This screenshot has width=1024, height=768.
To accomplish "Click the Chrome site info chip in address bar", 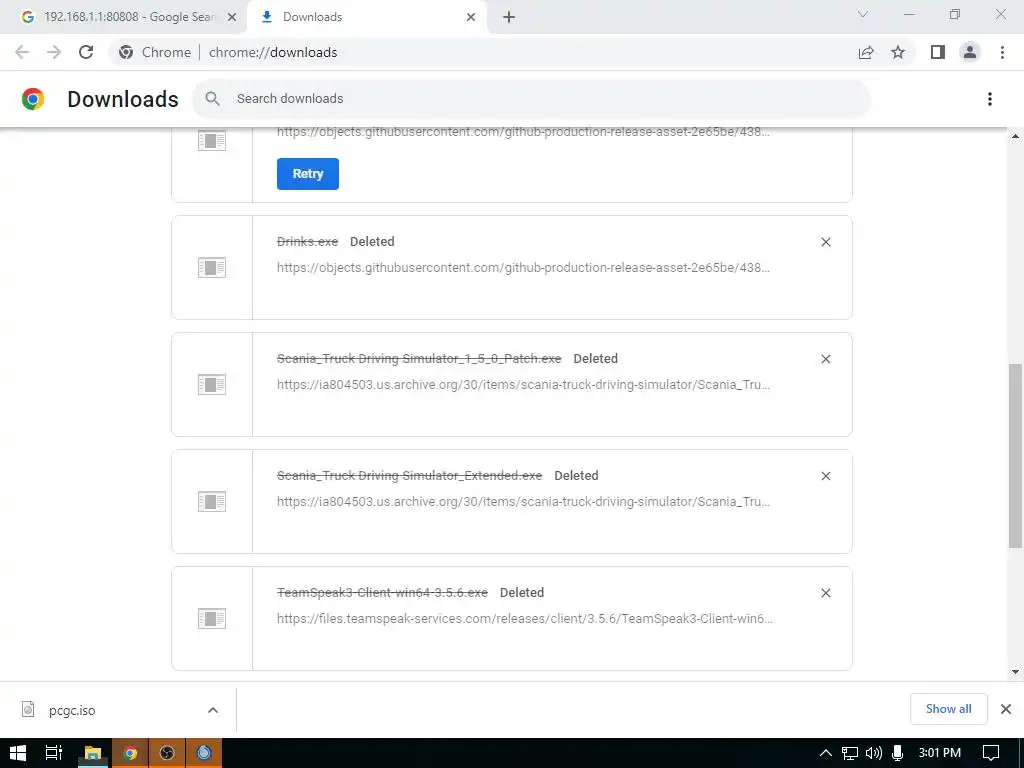I will pyautogui.click(x=155, y=52).
